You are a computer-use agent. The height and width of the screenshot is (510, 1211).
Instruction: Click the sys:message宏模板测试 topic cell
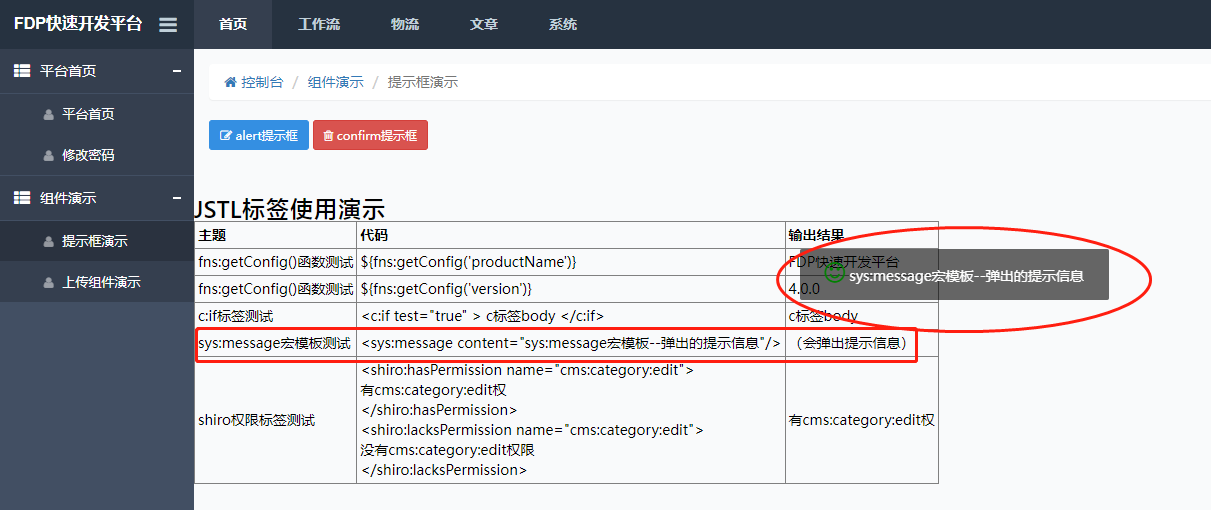coord(276,343)
